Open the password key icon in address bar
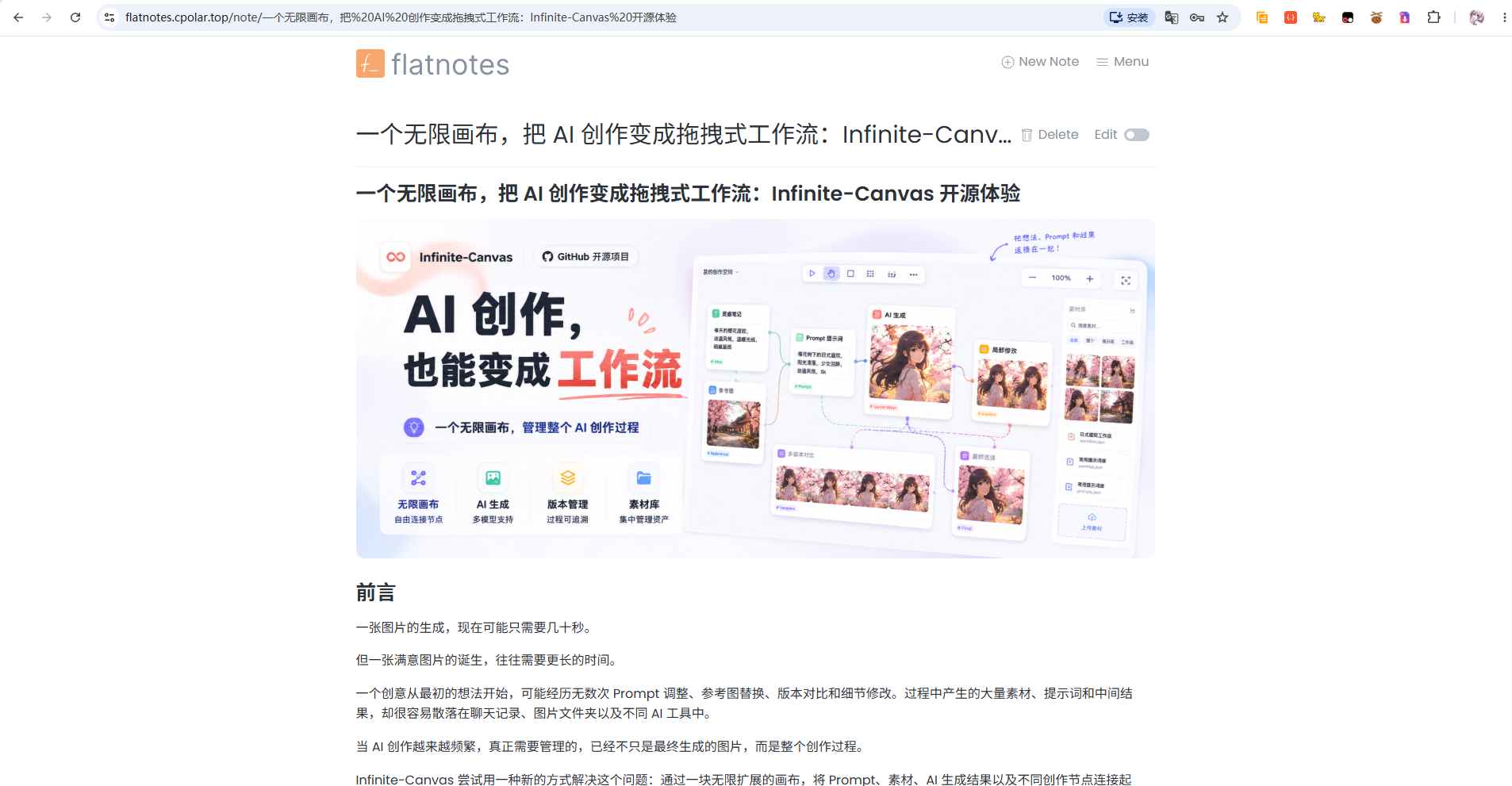1512x786 pixels. point(1197,17)
